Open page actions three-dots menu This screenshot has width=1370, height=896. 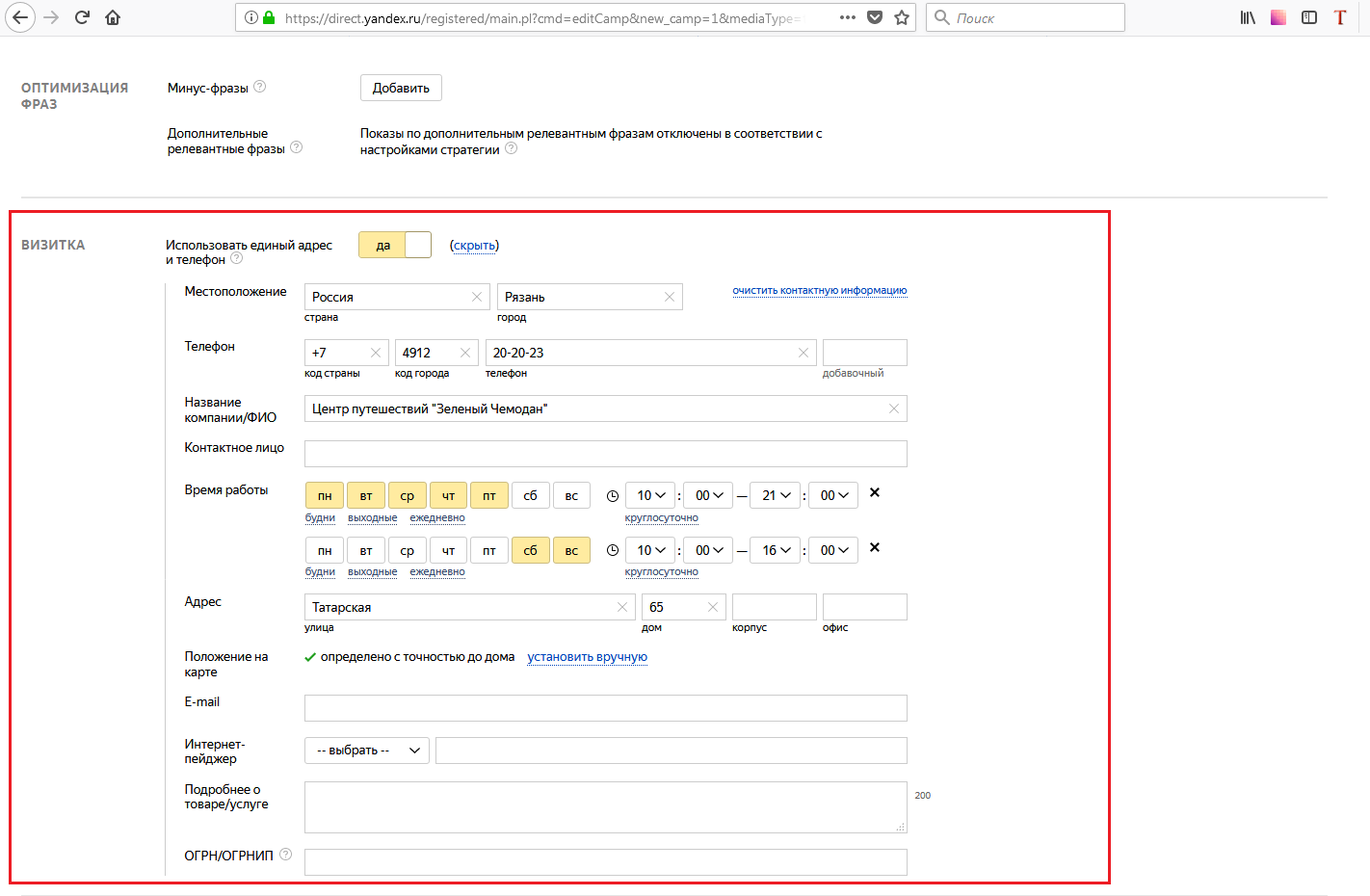pos(848,17)
